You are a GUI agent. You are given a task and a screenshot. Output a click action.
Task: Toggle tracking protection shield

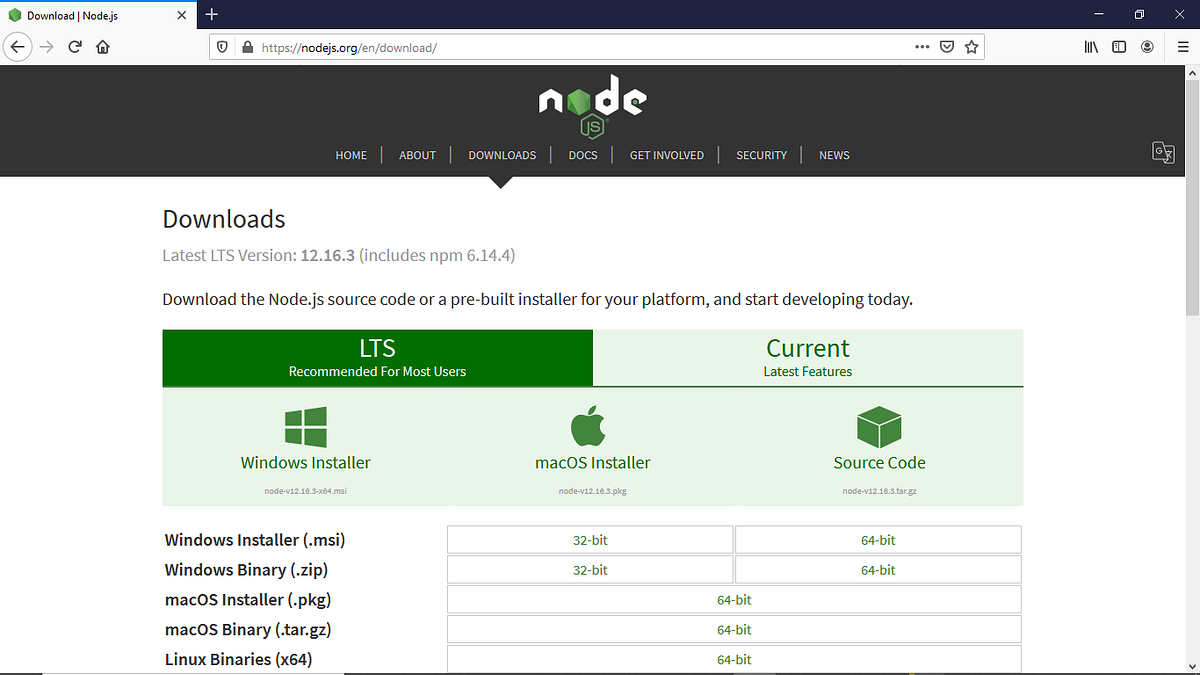[x=221, y=46]
